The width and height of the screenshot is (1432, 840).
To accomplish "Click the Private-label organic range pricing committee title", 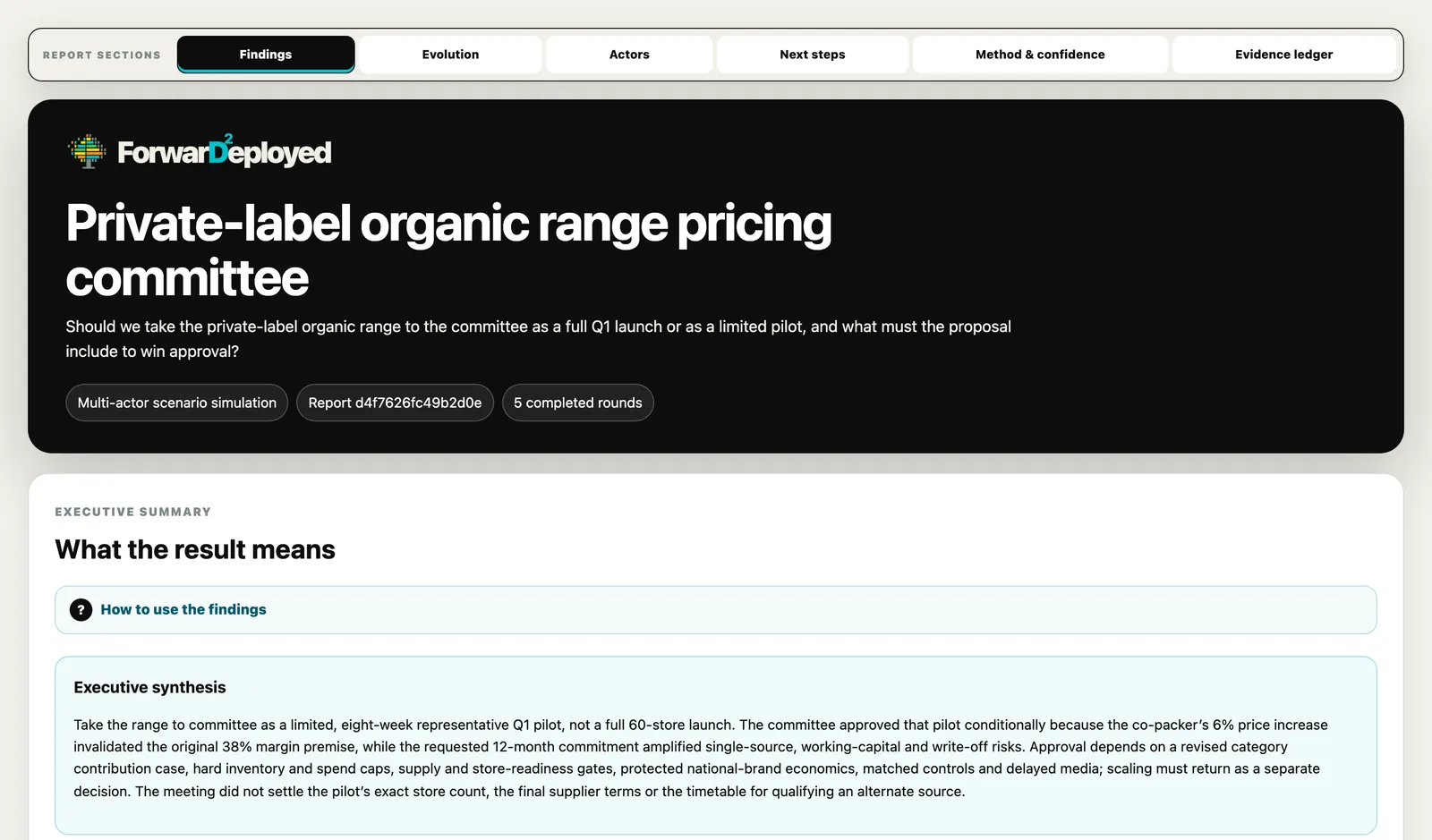I will [x=448, y=250].
